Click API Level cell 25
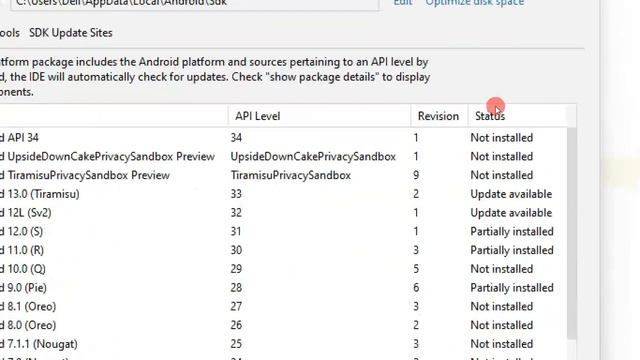640x360 pixels. pyautogui.click(x=236, y=344)
